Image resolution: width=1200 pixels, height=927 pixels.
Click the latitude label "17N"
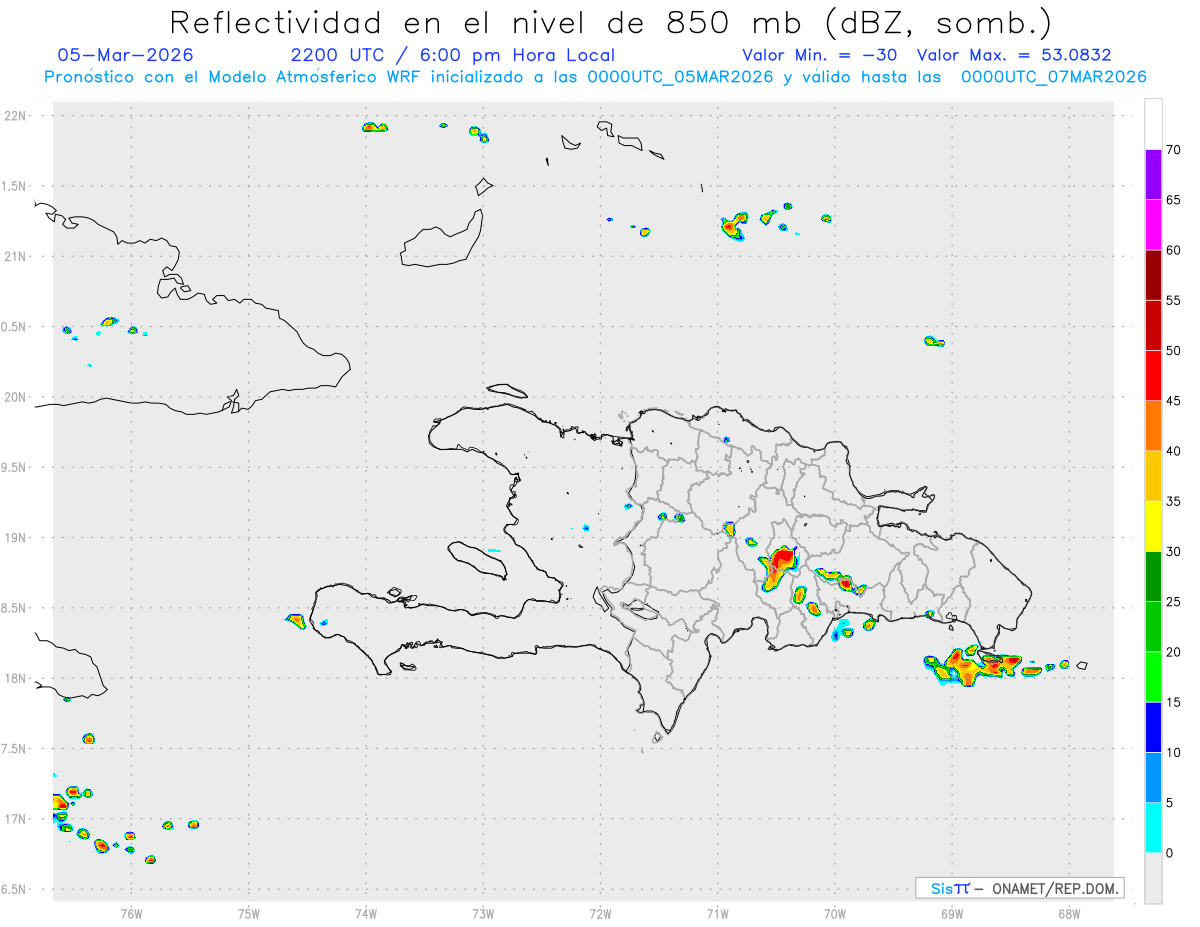coord(17,820)
